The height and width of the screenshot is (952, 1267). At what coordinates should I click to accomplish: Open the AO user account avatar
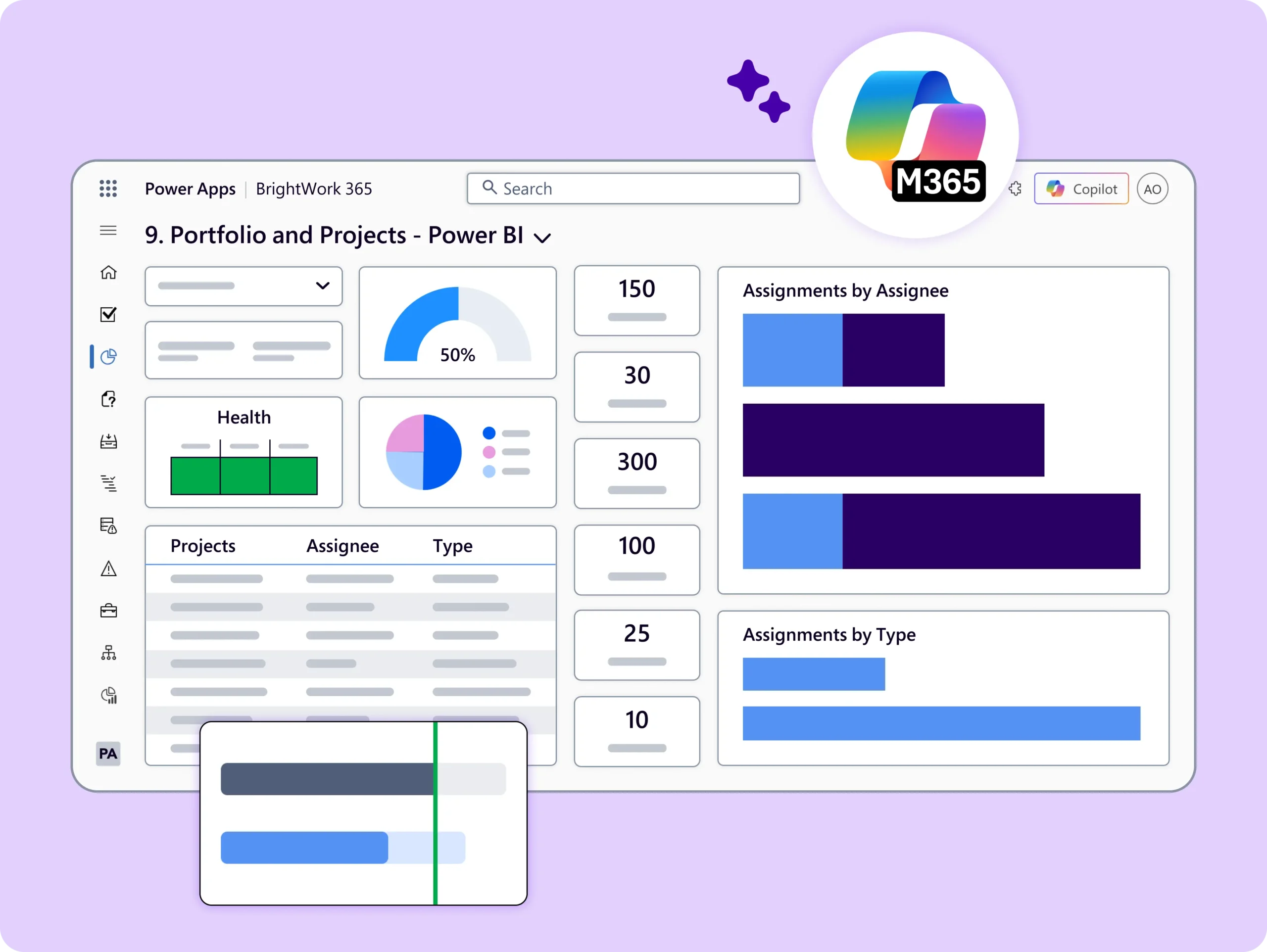pos(1152,189)
